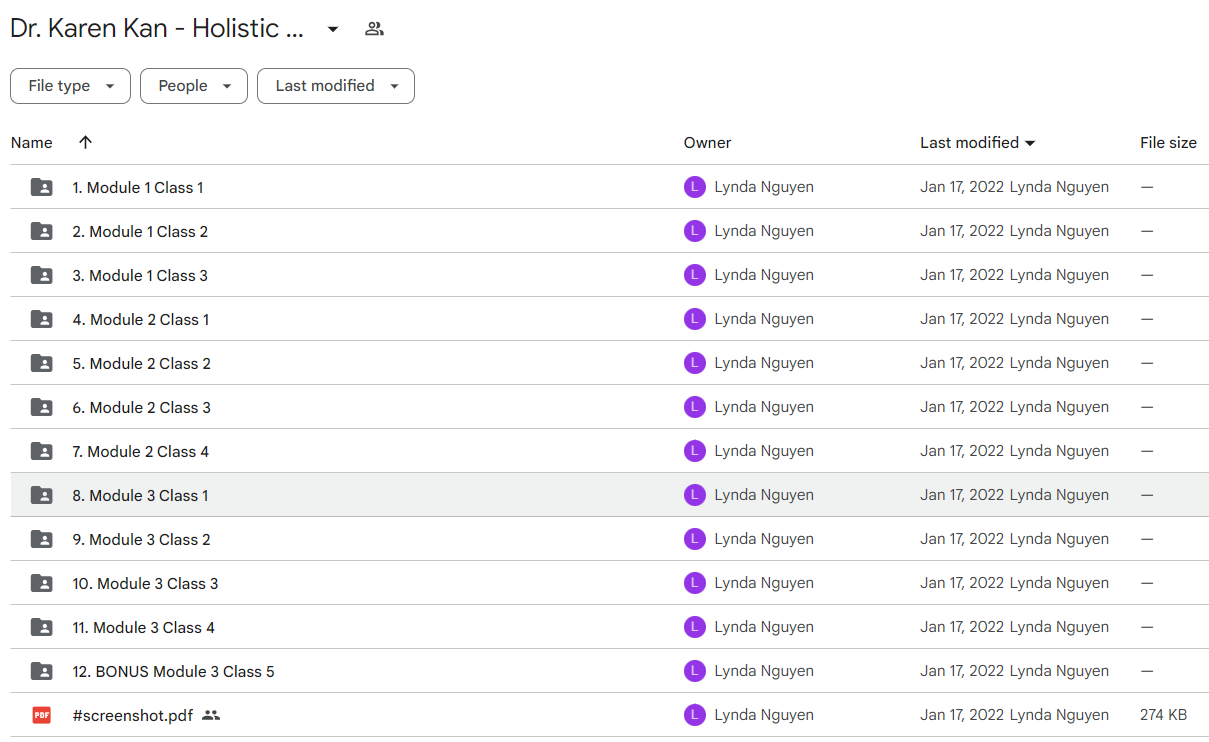This screenshot has width=1209, height=742.
Task: Select folder name 4. Module 2 Class 1
Action: click(141, 320)
